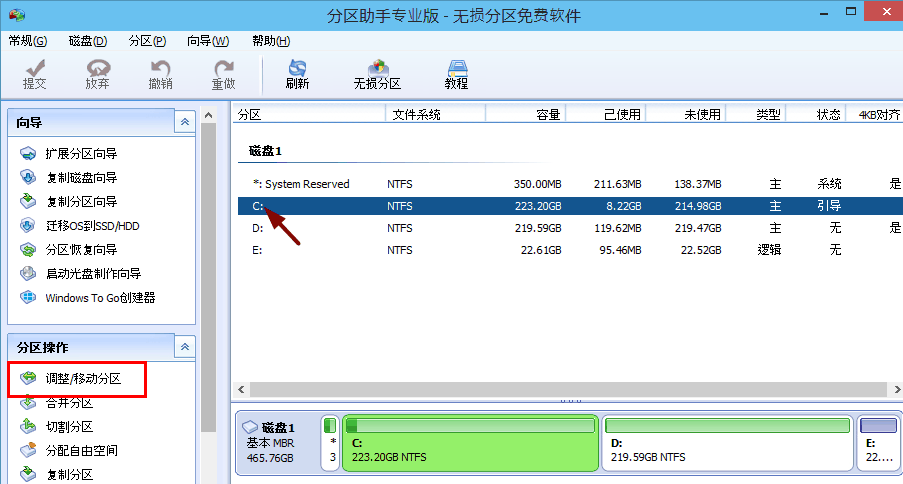Click the partition list's left scroll arrow
Viewport: 903px width, 484px height.
241,390
